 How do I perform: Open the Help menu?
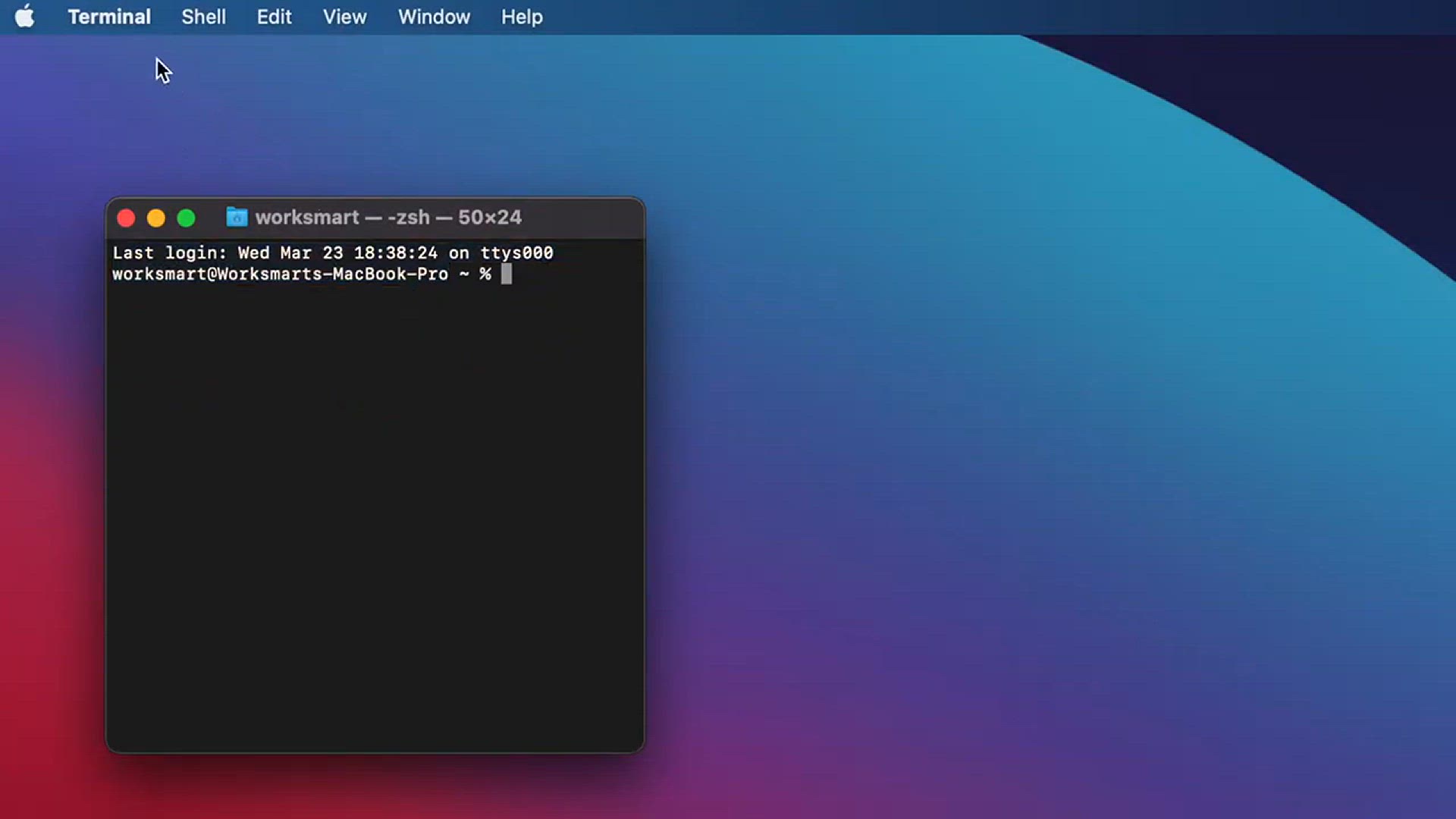tap(522, 17)
